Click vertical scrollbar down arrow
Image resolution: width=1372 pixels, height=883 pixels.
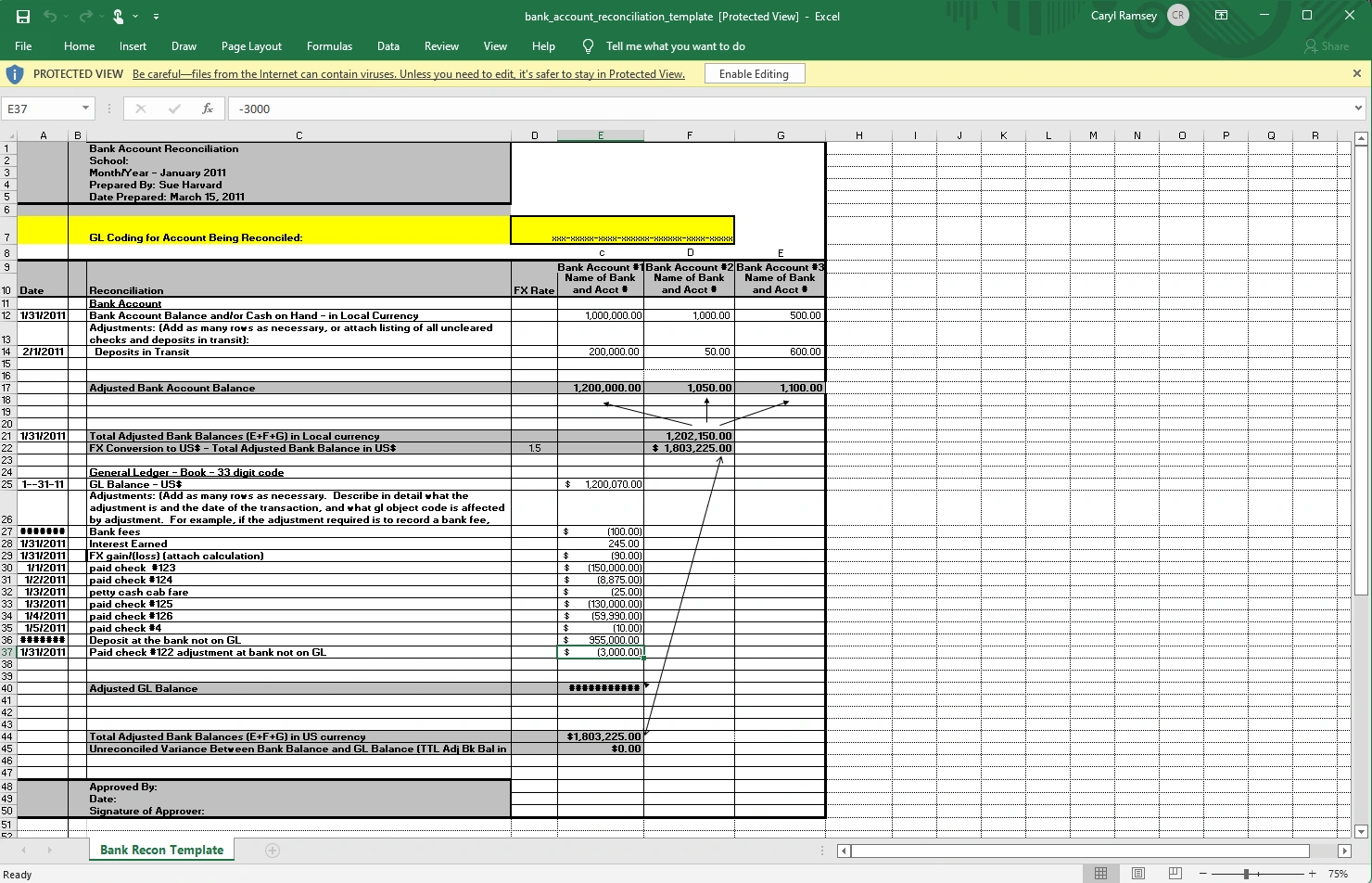(x=1361, y=831)
